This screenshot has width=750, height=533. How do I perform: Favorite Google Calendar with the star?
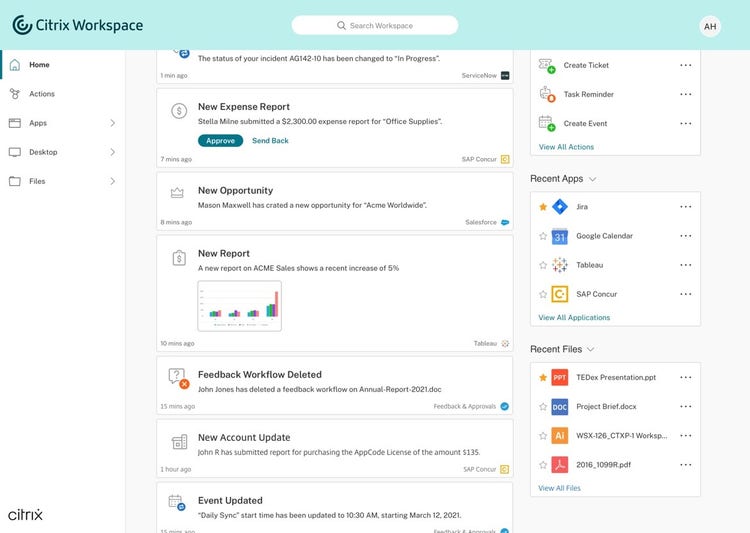coord(543,236)
